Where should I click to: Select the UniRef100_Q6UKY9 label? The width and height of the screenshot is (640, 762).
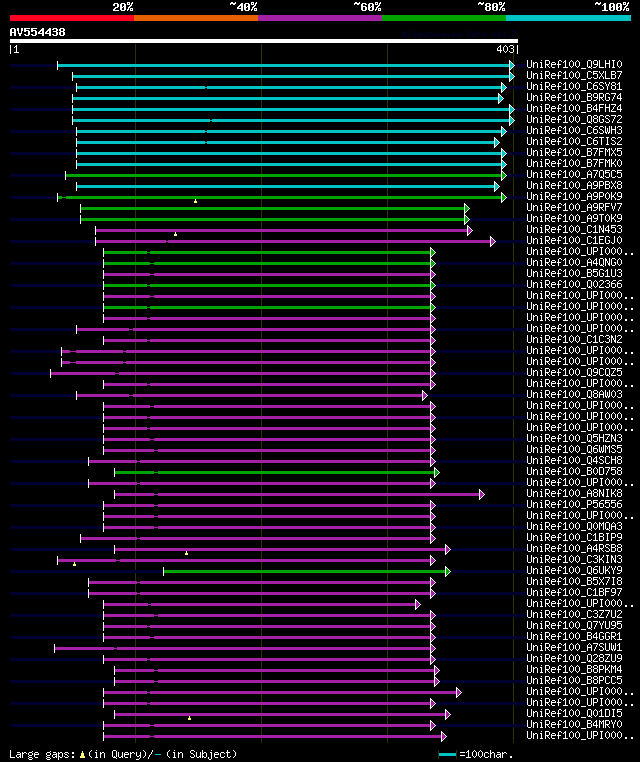(x=574, y=570)
